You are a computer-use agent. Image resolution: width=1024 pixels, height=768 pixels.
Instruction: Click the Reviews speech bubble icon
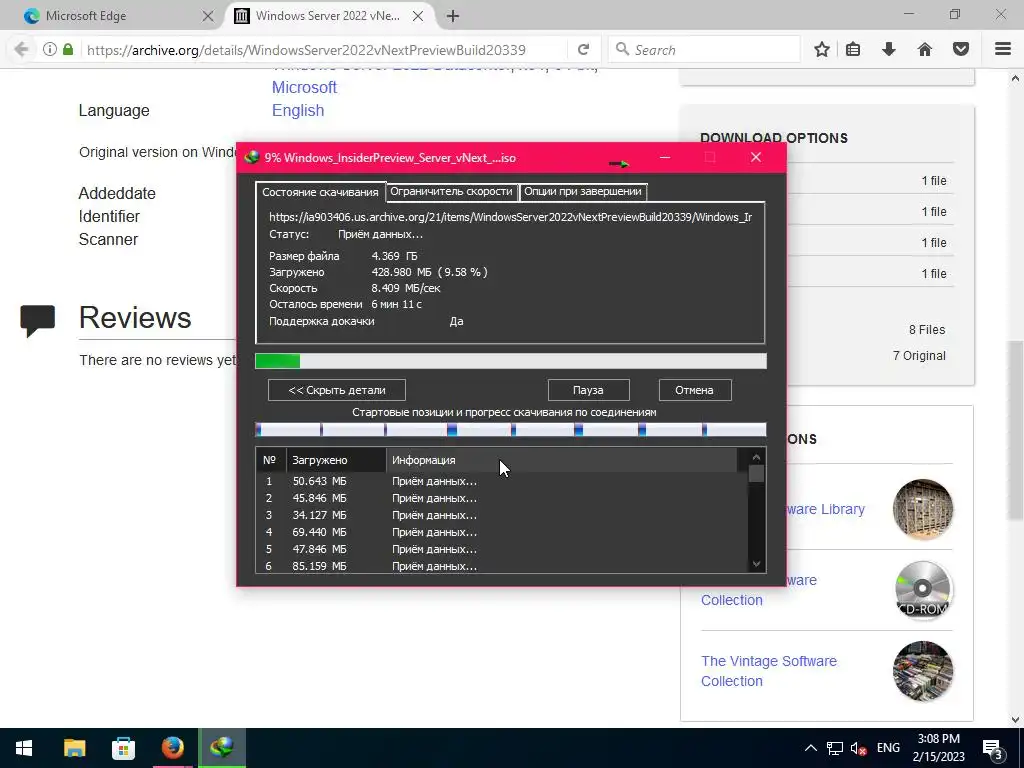pos(38,320)
